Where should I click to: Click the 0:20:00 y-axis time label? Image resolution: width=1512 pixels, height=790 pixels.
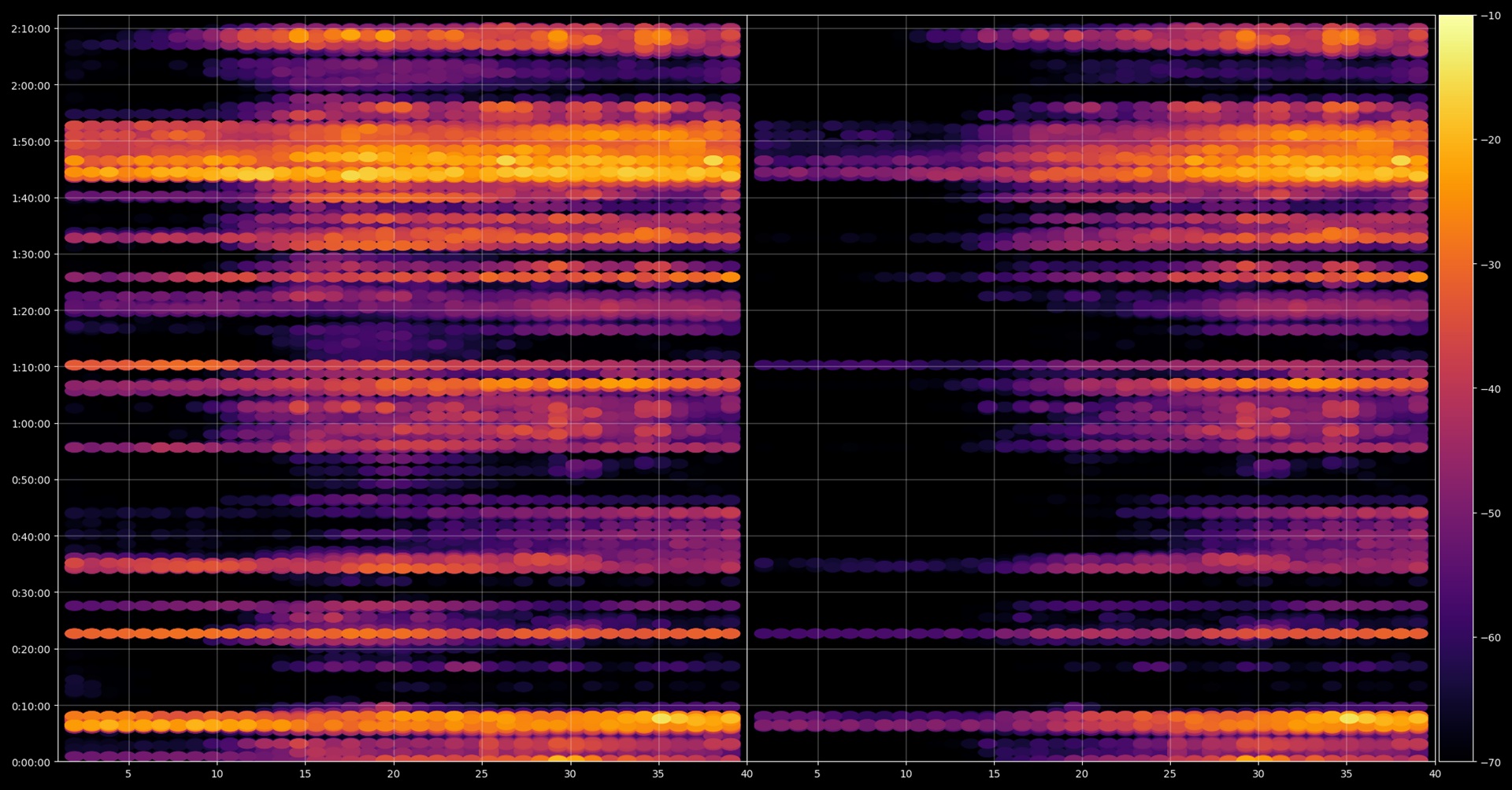pos(31,650)
